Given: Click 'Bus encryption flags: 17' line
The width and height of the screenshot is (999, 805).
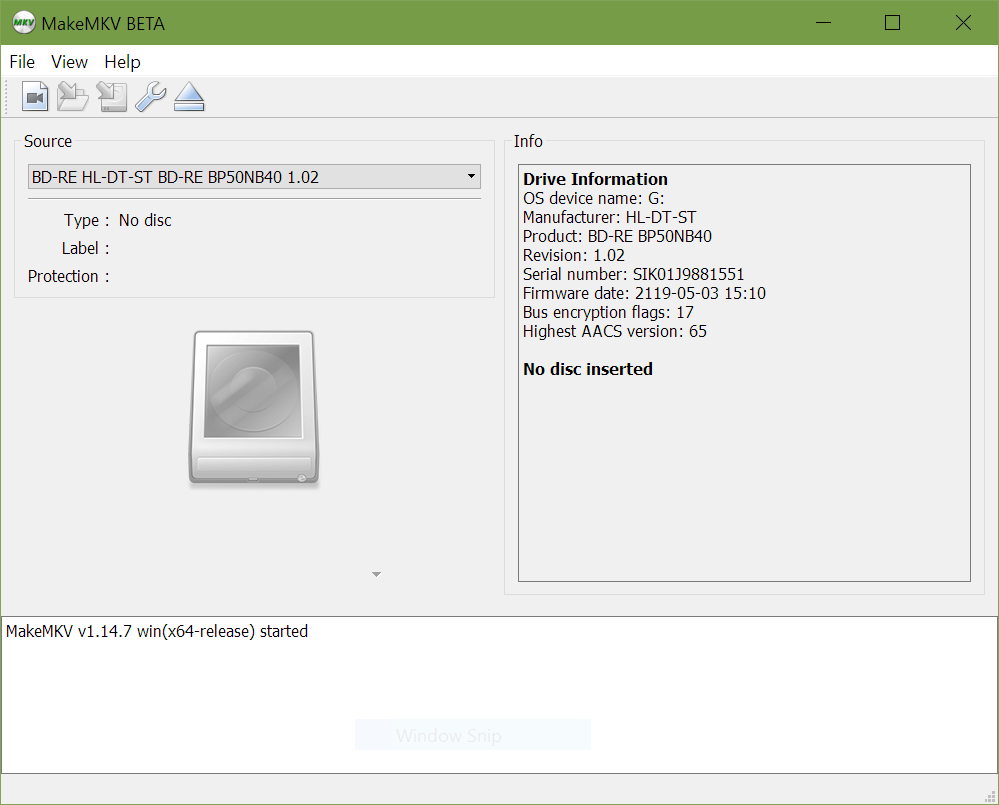Looking at the screenshot, I should tap(608, 313).
